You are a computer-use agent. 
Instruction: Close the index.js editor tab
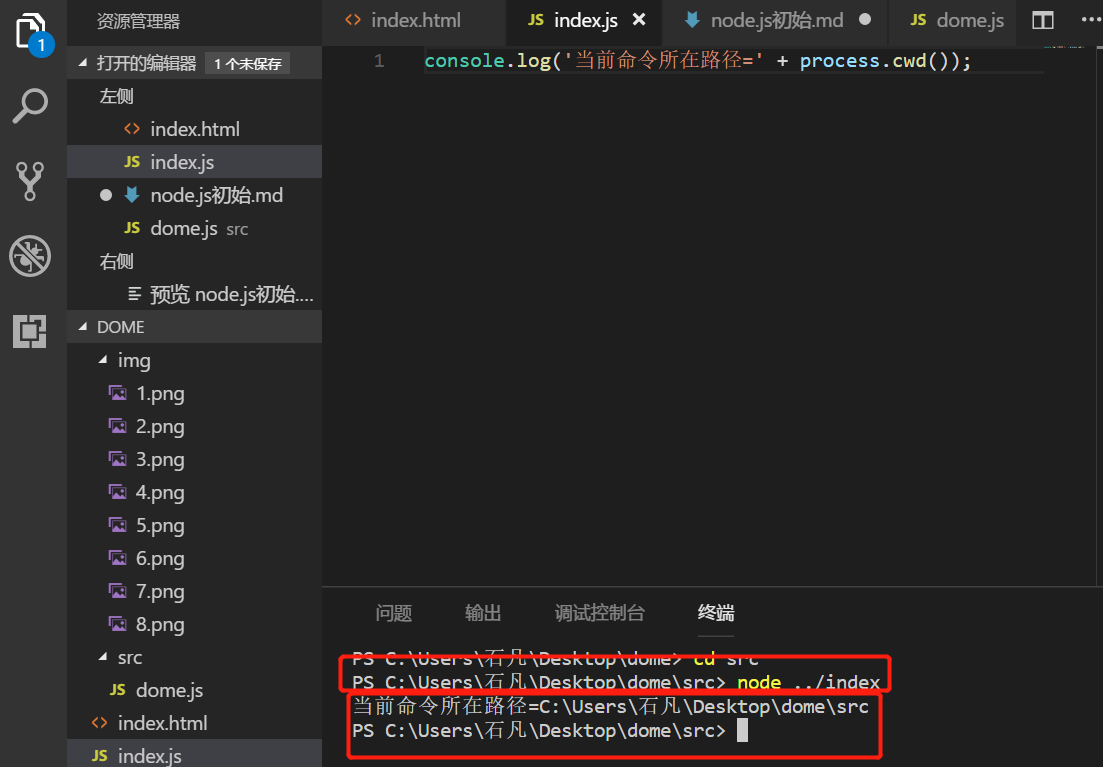click(639, 20)
